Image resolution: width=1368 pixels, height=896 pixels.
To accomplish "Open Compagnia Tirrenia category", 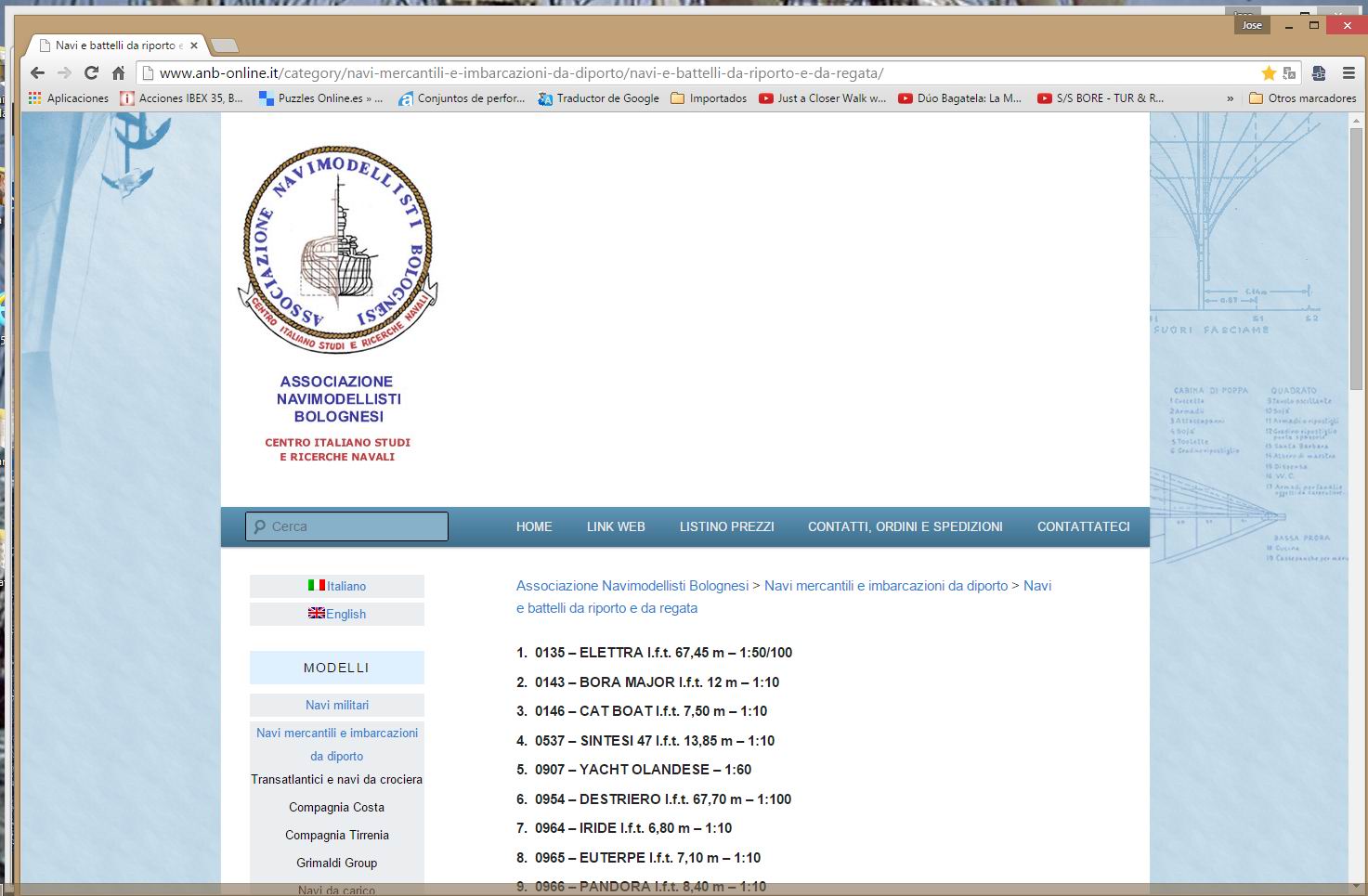I will [x=337, y=835].
